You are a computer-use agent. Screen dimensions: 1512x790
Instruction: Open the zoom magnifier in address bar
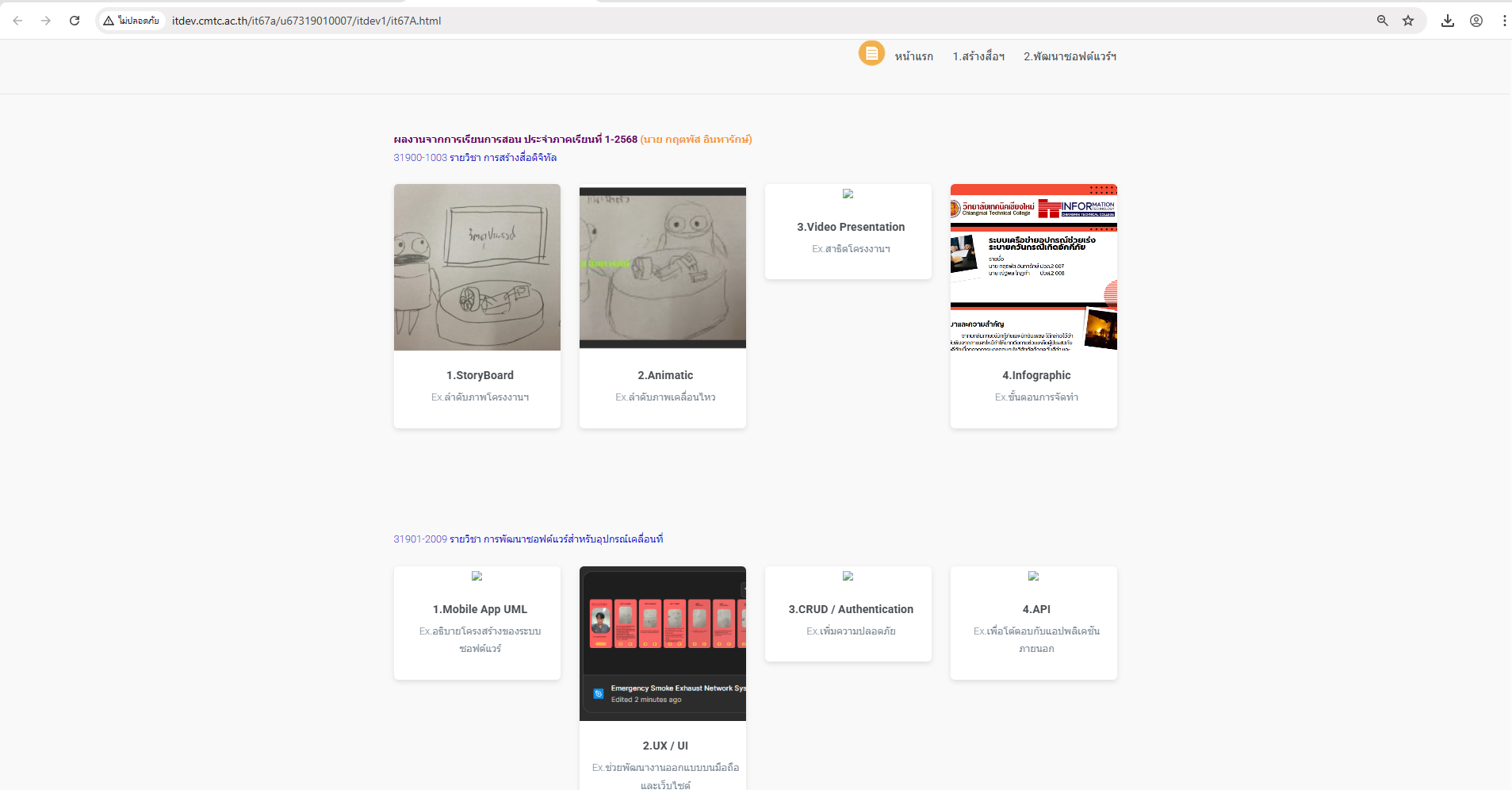1382,21
